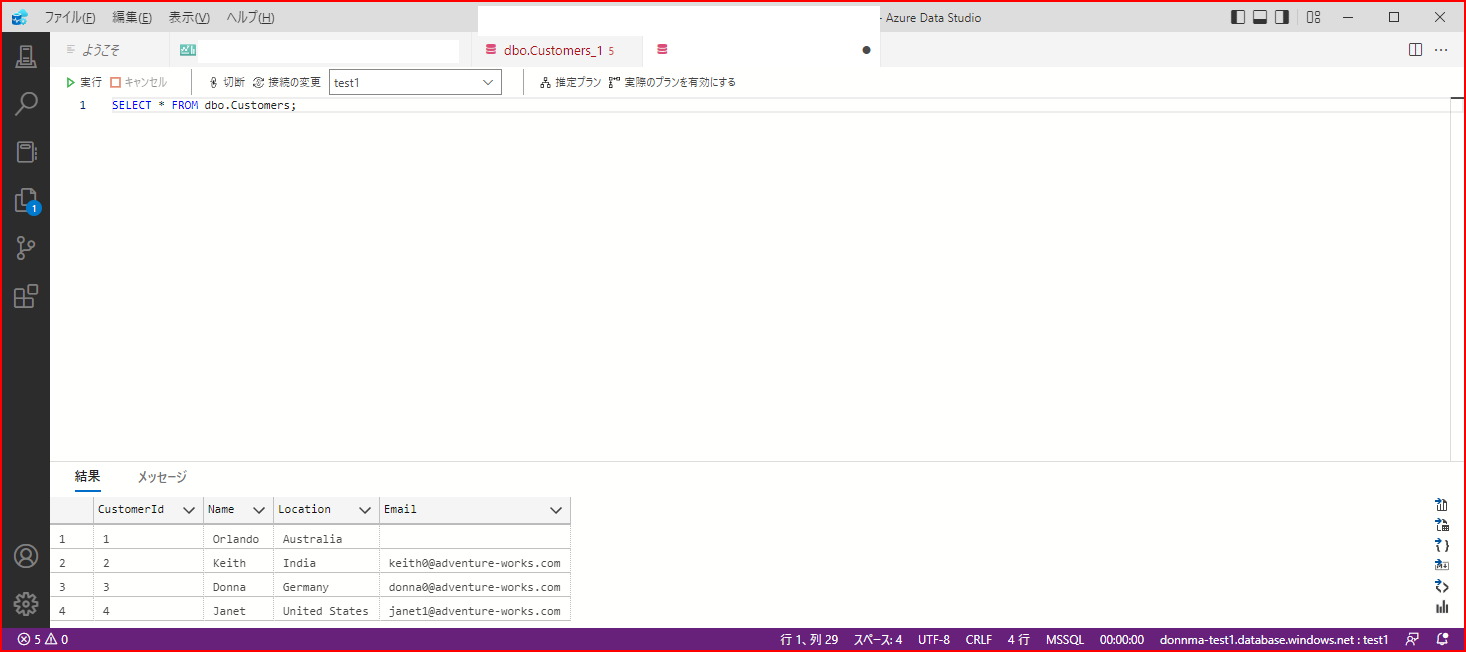The image size is (1466, 652).
Task: Save results as Markdown icon
Action: (x=1442, y=565)
